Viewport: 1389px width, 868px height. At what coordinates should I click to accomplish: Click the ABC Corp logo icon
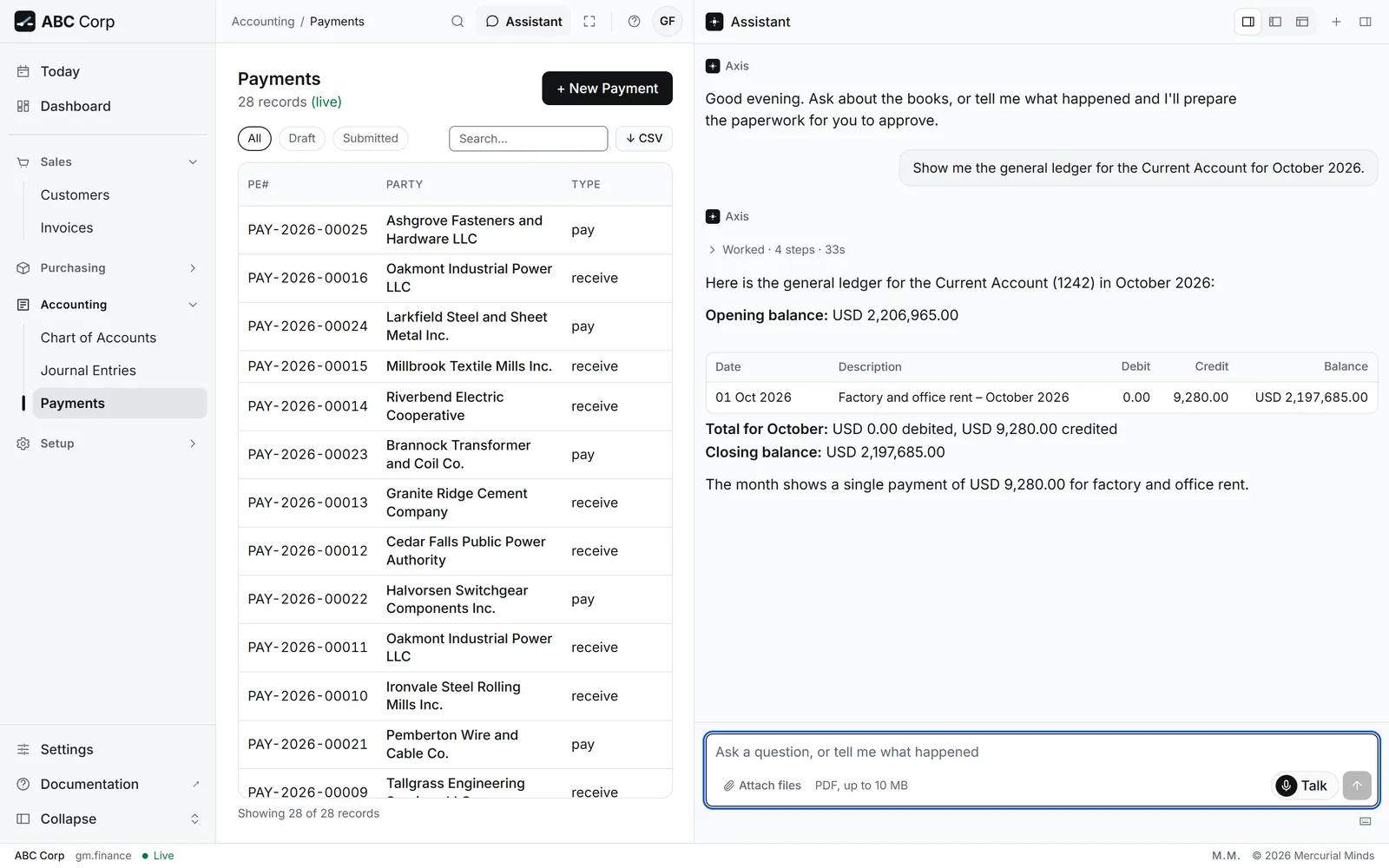[x=25, y=22]
